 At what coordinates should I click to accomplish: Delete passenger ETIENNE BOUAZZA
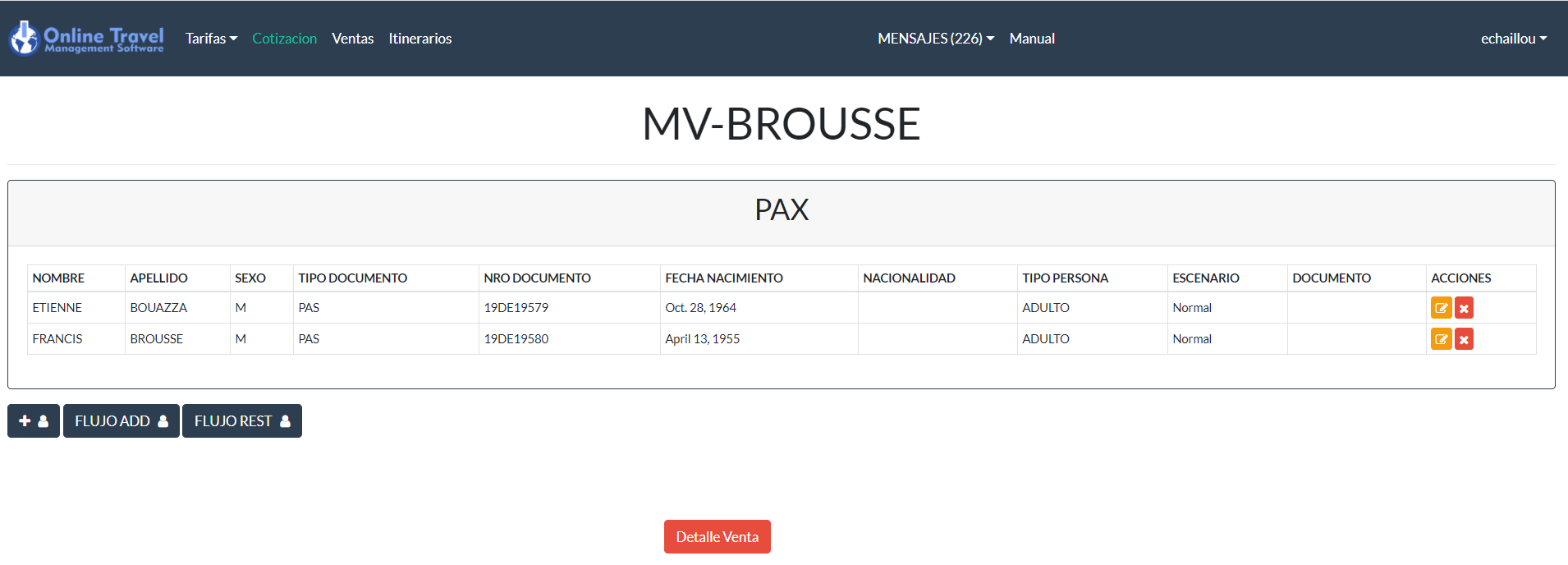pos(1464,308)
